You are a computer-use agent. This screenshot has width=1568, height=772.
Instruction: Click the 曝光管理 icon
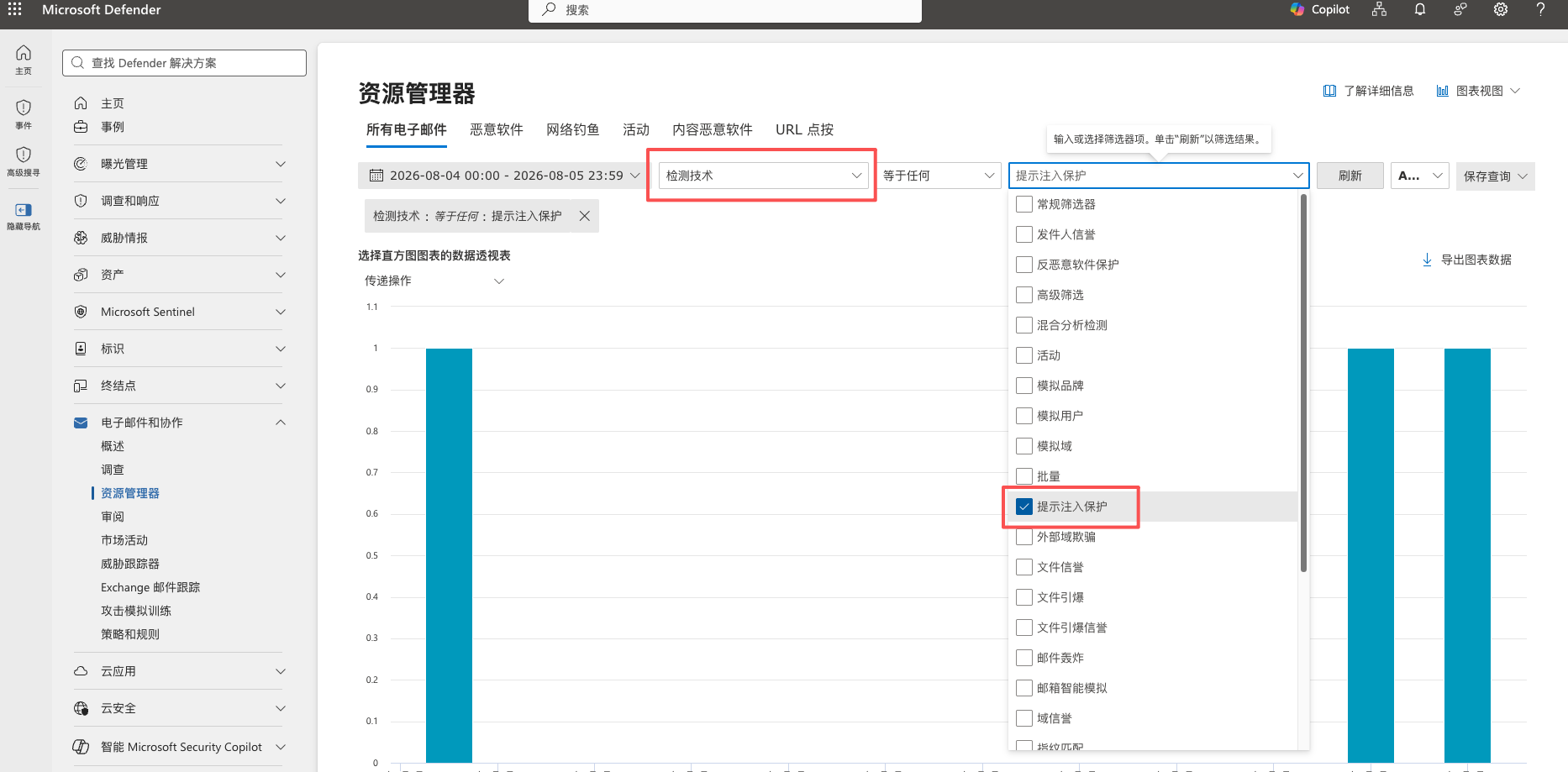(81, 164)
